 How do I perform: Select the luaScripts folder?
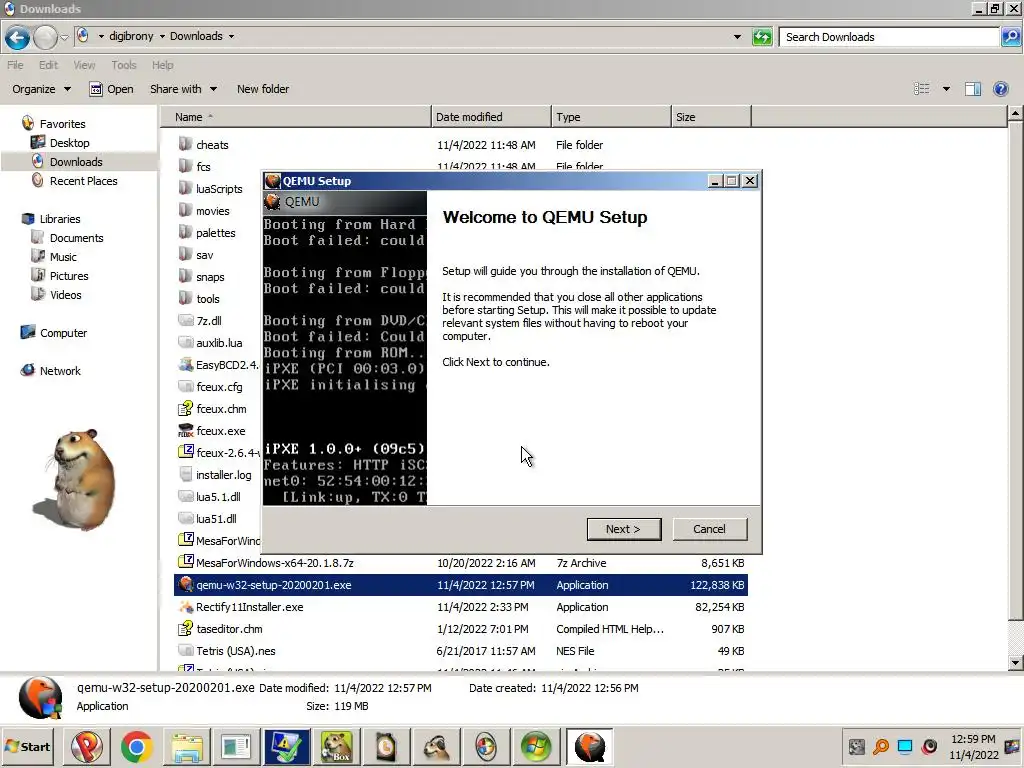tap(219, 189)
